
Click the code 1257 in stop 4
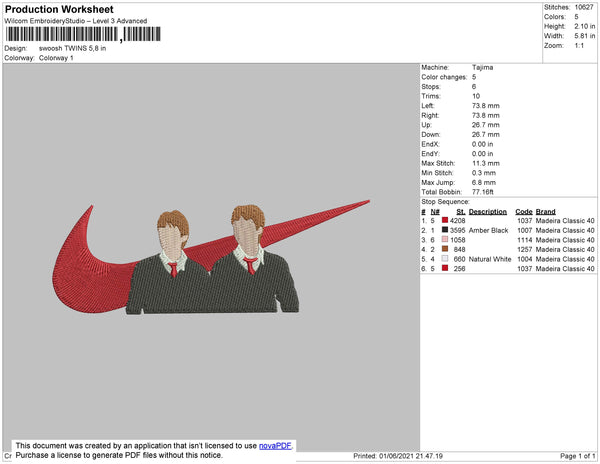pyautogui.click(x=525, y=249)
